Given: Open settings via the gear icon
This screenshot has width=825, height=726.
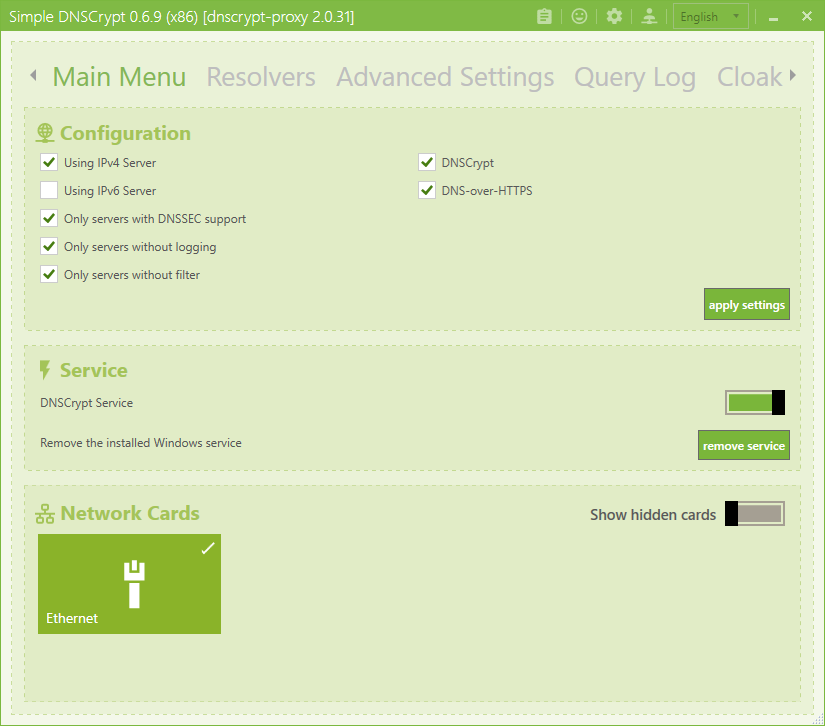Looking at the screenshot, I should tap(614, 16).
